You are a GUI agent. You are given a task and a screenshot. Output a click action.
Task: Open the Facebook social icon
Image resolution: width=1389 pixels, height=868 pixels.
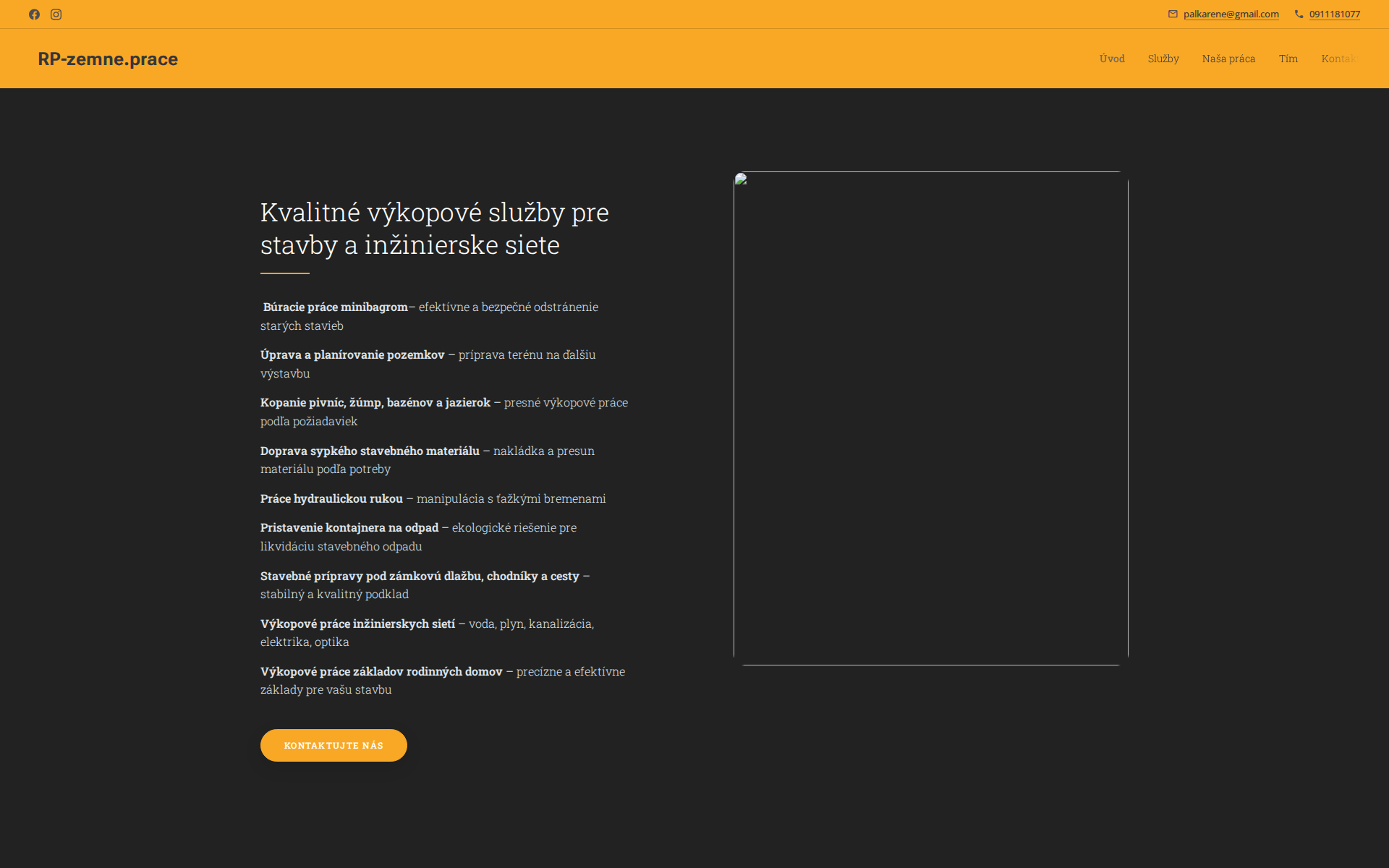click(34, 14)
